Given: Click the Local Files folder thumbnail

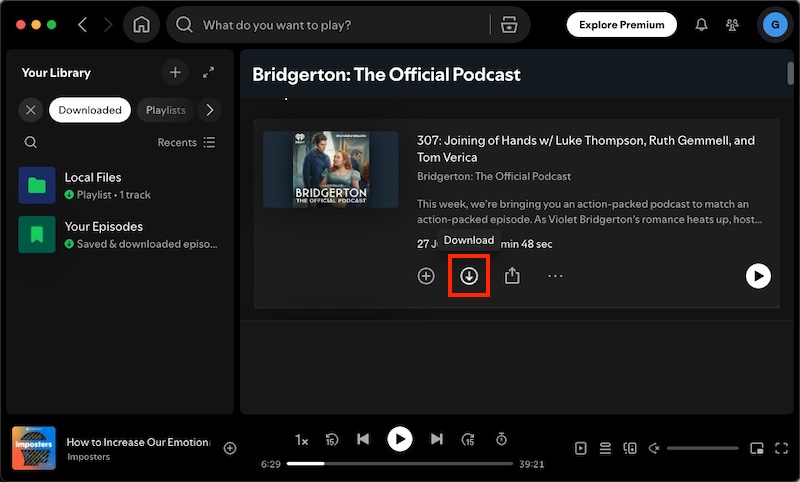Looking at the screenshot, I should pyautogui.click(x=37, y=185).
